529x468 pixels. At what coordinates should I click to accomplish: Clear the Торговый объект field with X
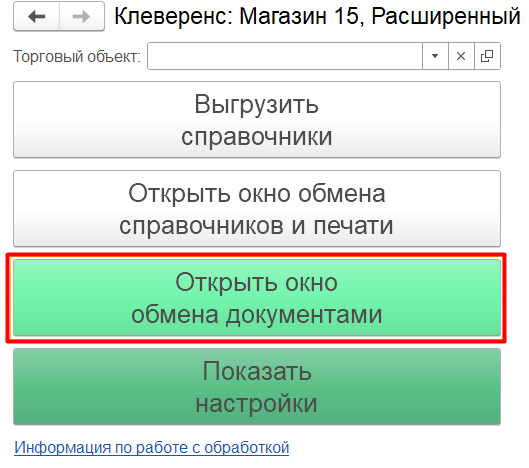click(x=461, y=56)
